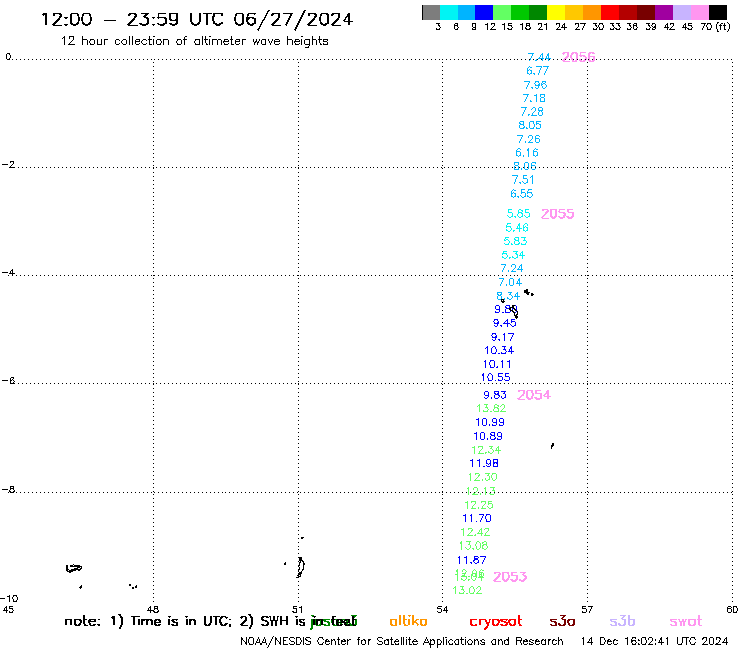
Task: Click the wave height value 10.55
Action: (496, 378)
